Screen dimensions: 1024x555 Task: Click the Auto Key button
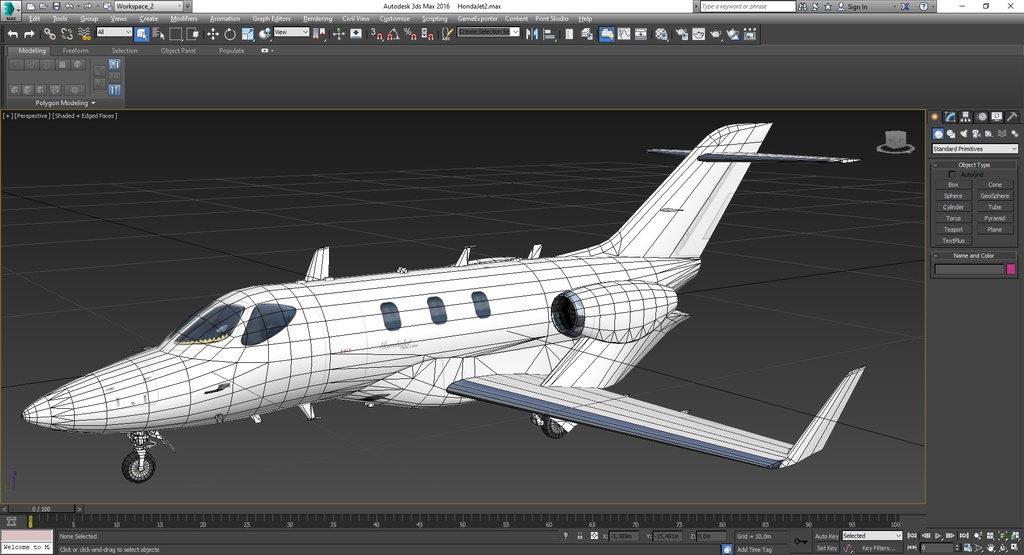click(826, 536)
